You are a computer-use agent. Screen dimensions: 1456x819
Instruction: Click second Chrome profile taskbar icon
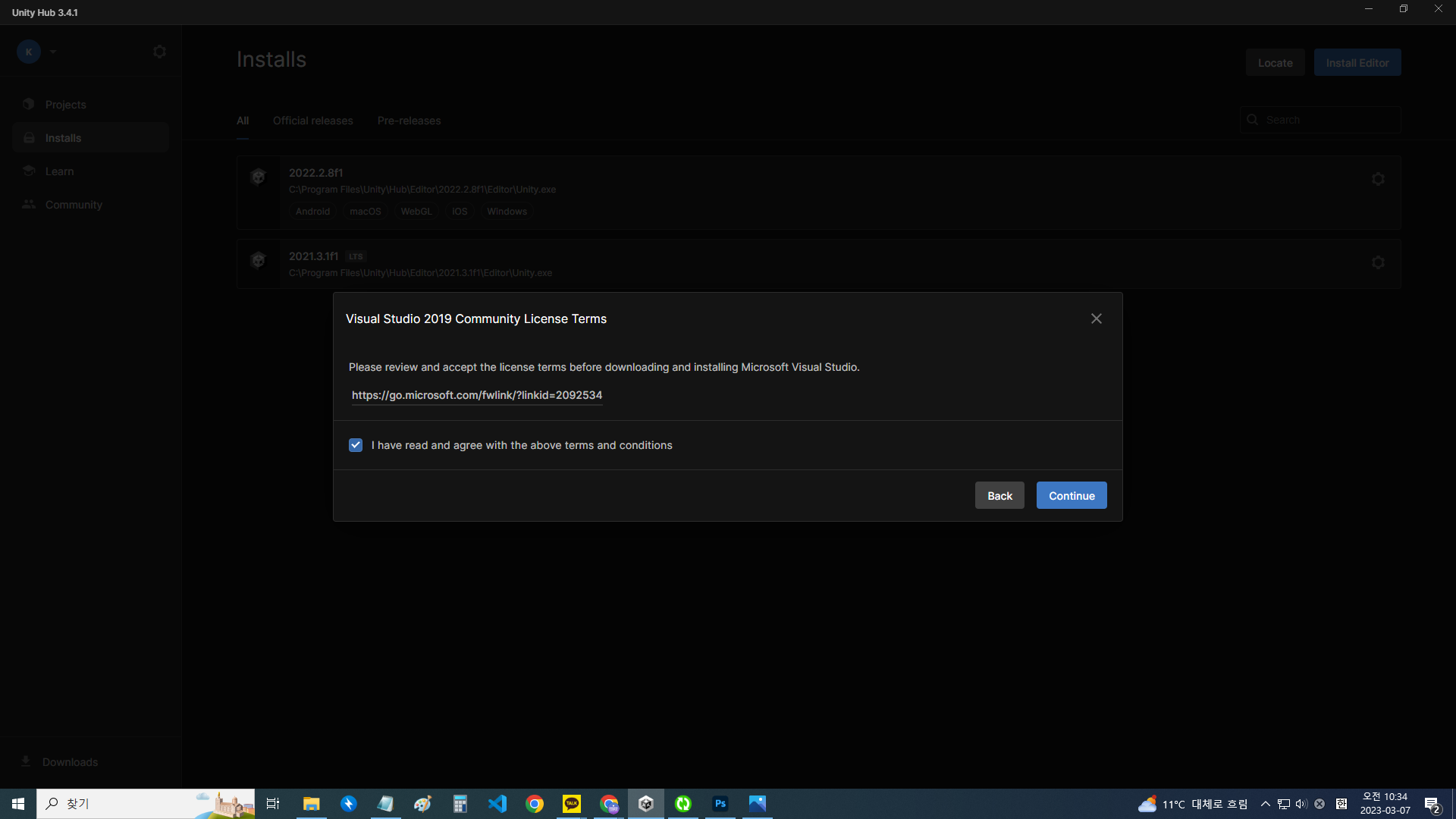coord(609,804)
